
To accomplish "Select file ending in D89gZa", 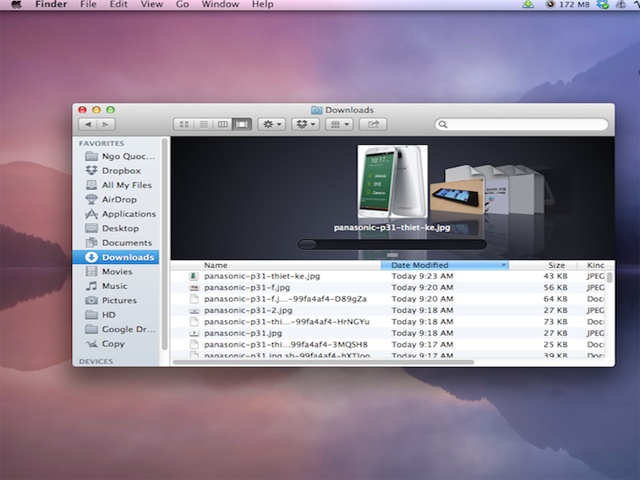I will pos(388,299).
